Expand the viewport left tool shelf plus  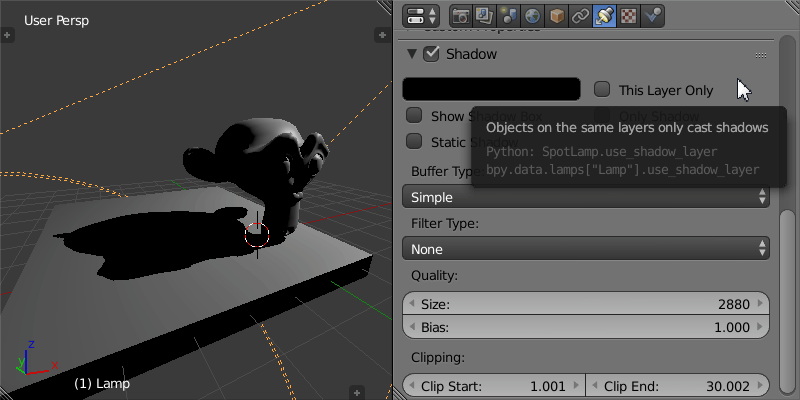(7, 35)
